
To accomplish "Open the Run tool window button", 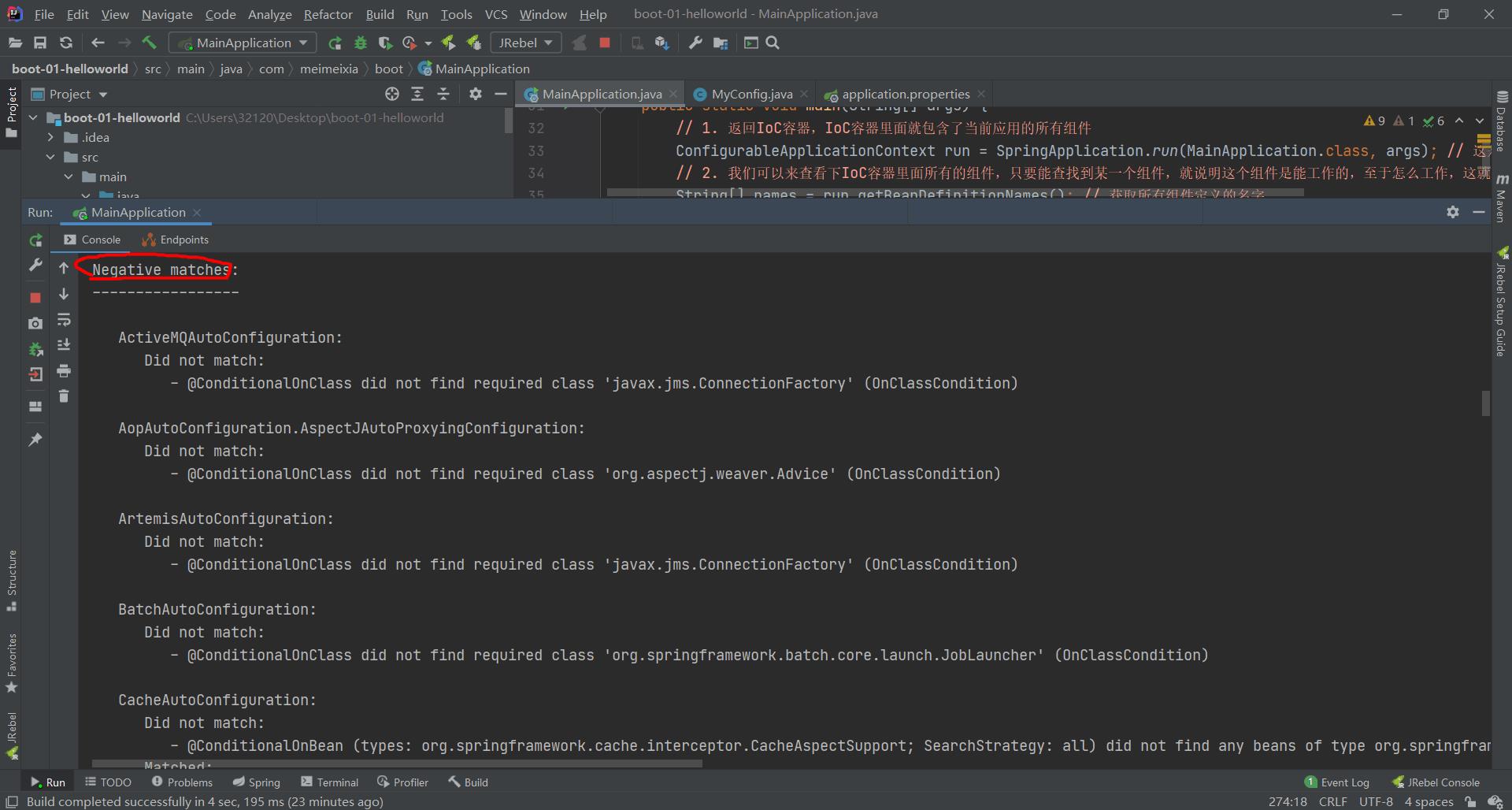I will click(x=48, y=782).
